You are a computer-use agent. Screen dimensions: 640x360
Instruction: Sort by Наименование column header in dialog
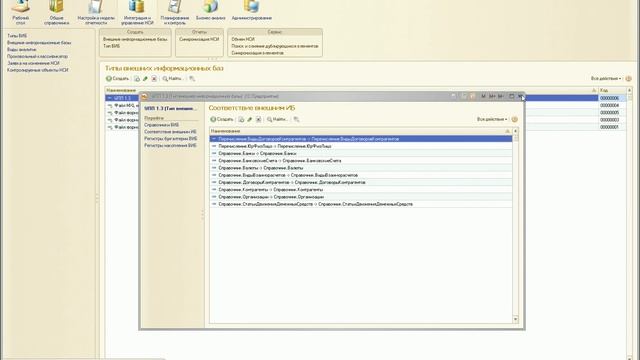pos(361,131)
